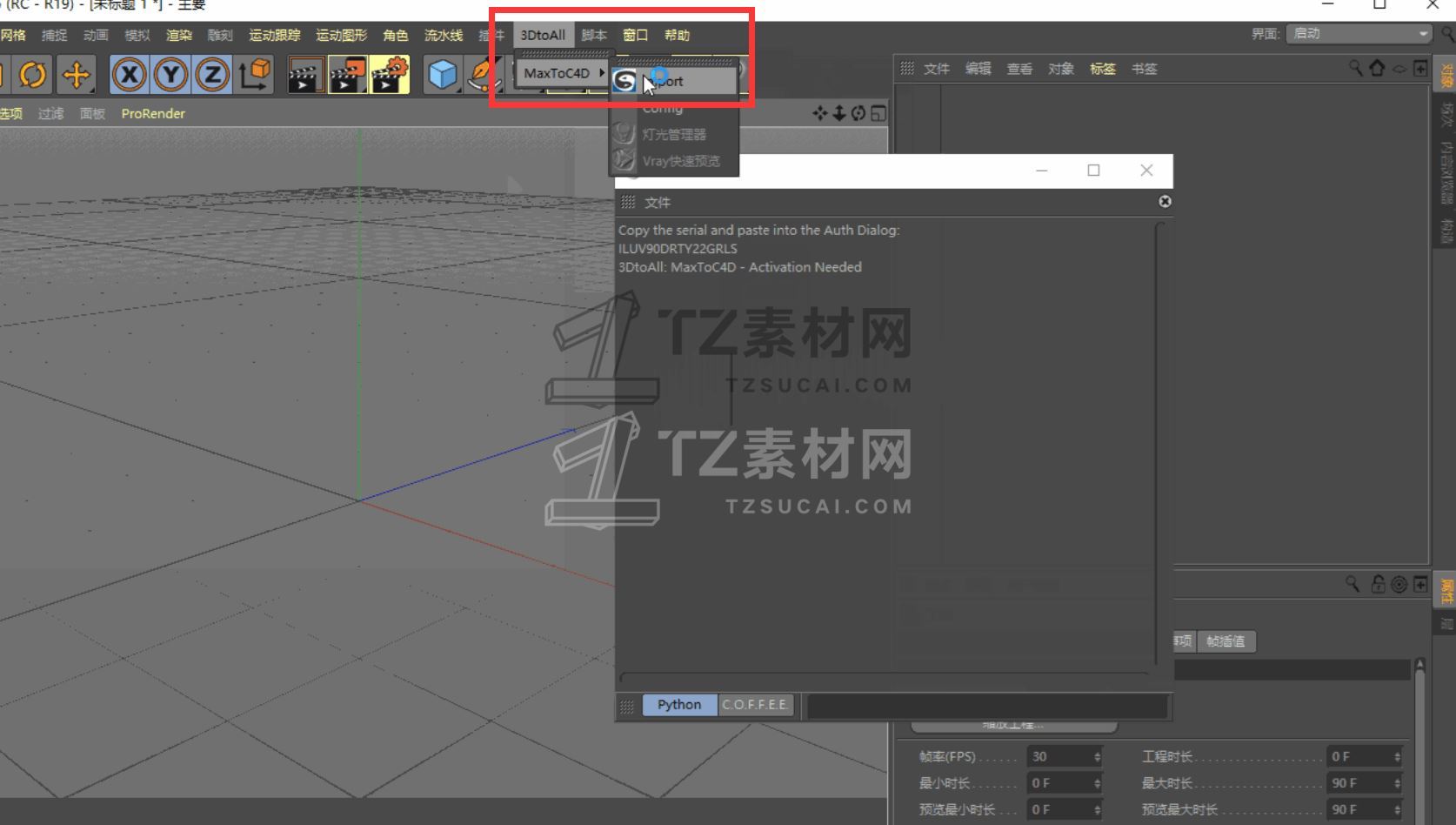The image size is (1456, 825).
Task: Close the console 文件 panel with its X icon
Action: [1165, 202]
